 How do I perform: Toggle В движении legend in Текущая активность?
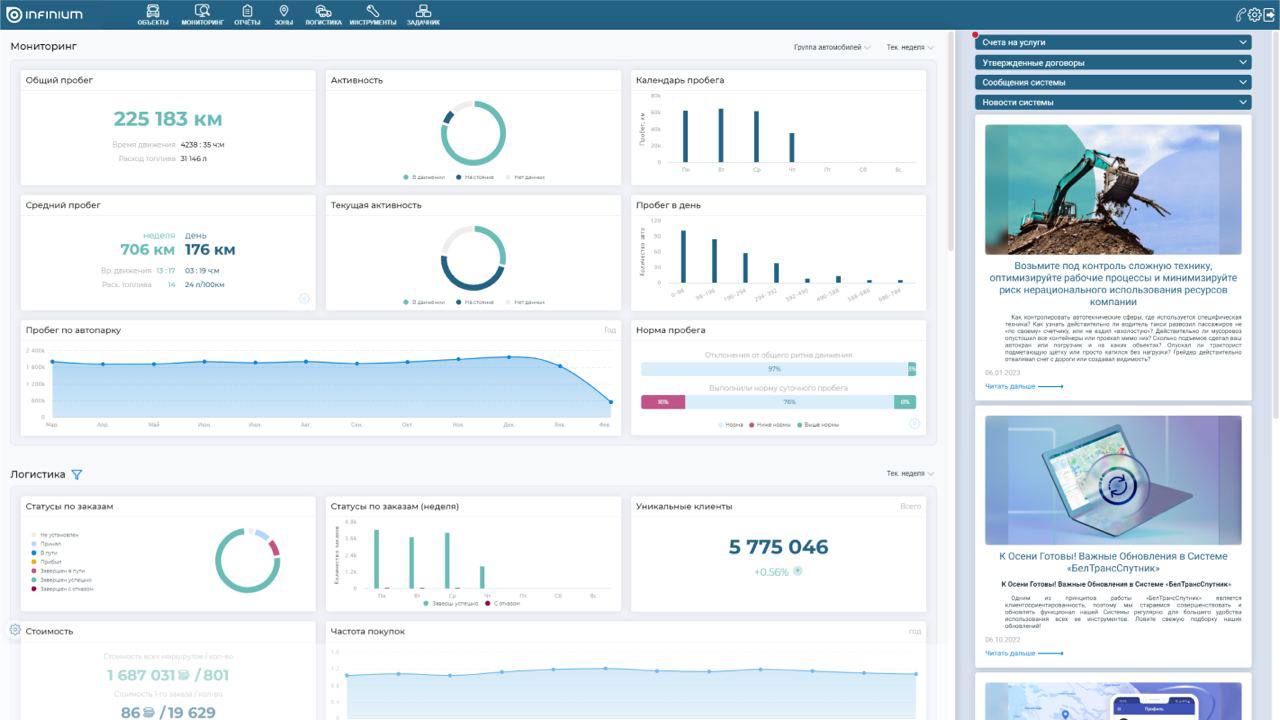coord(425,302)
